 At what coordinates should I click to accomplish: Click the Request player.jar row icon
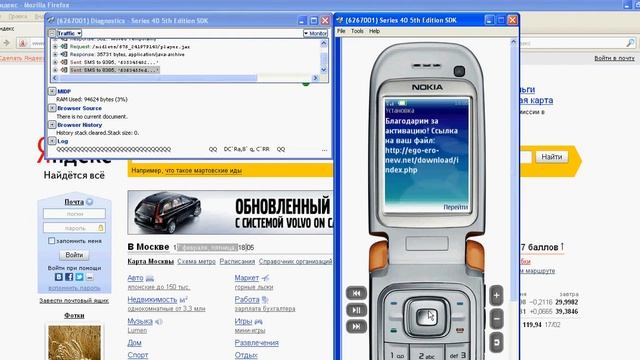pos(64,47)
